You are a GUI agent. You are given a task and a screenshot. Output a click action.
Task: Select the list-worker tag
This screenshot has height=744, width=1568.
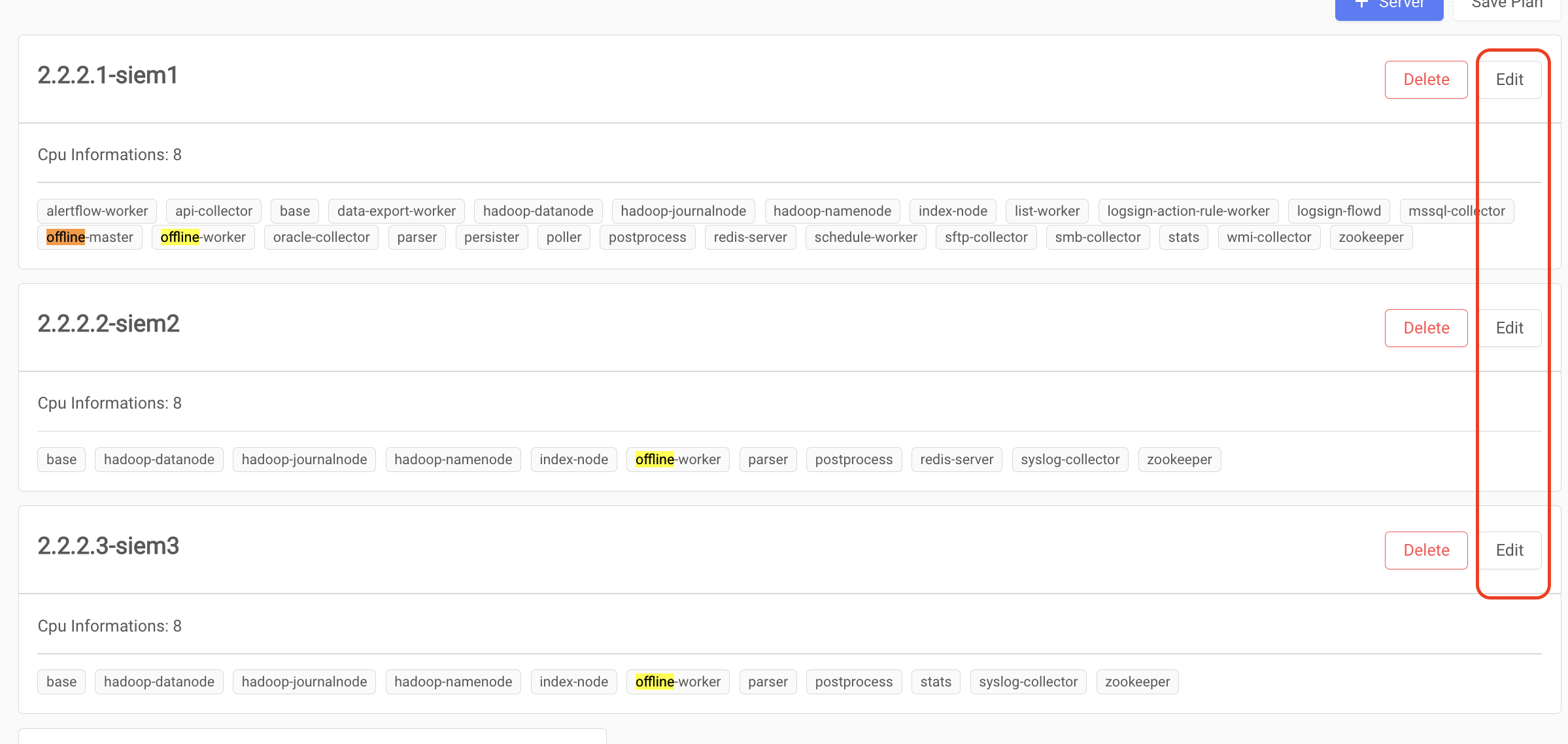(x=1047, y=211)
